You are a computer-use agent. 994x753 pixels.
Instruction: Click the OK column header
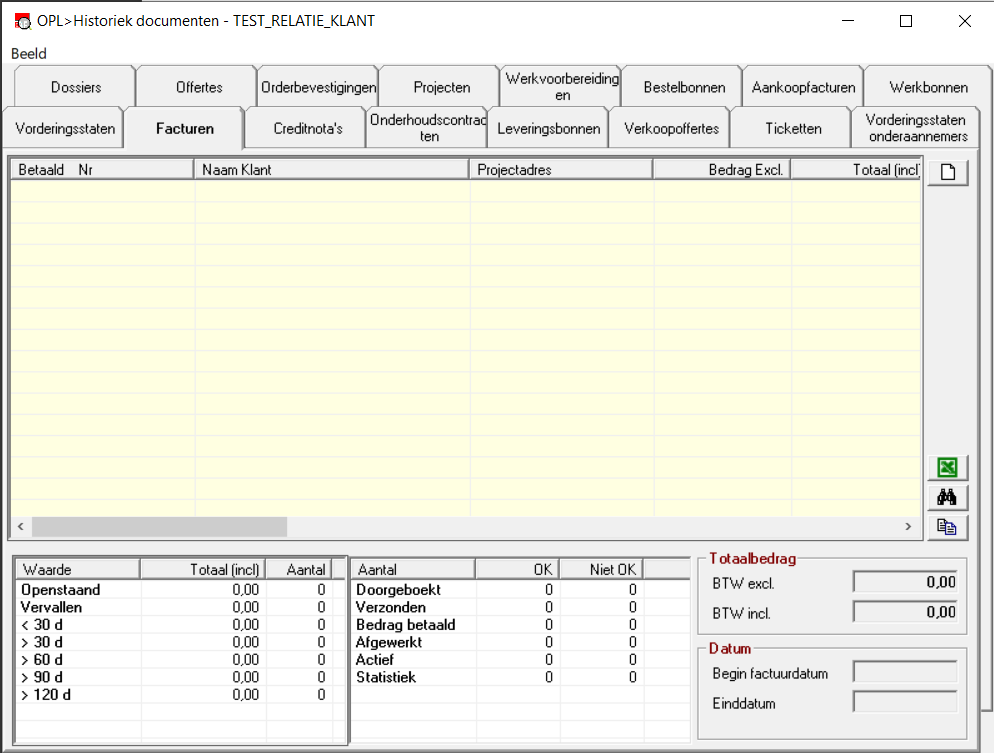517,570
